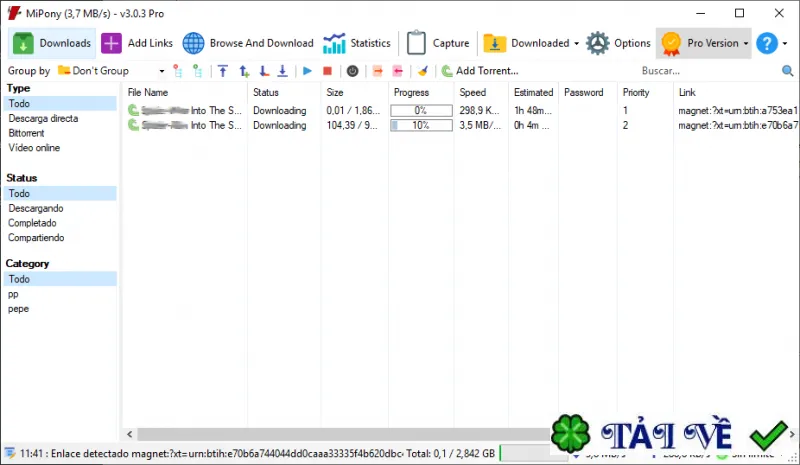Click the Enlace detectado status message
The height and width of the screenshot is (465, 800).
point(211,453)
